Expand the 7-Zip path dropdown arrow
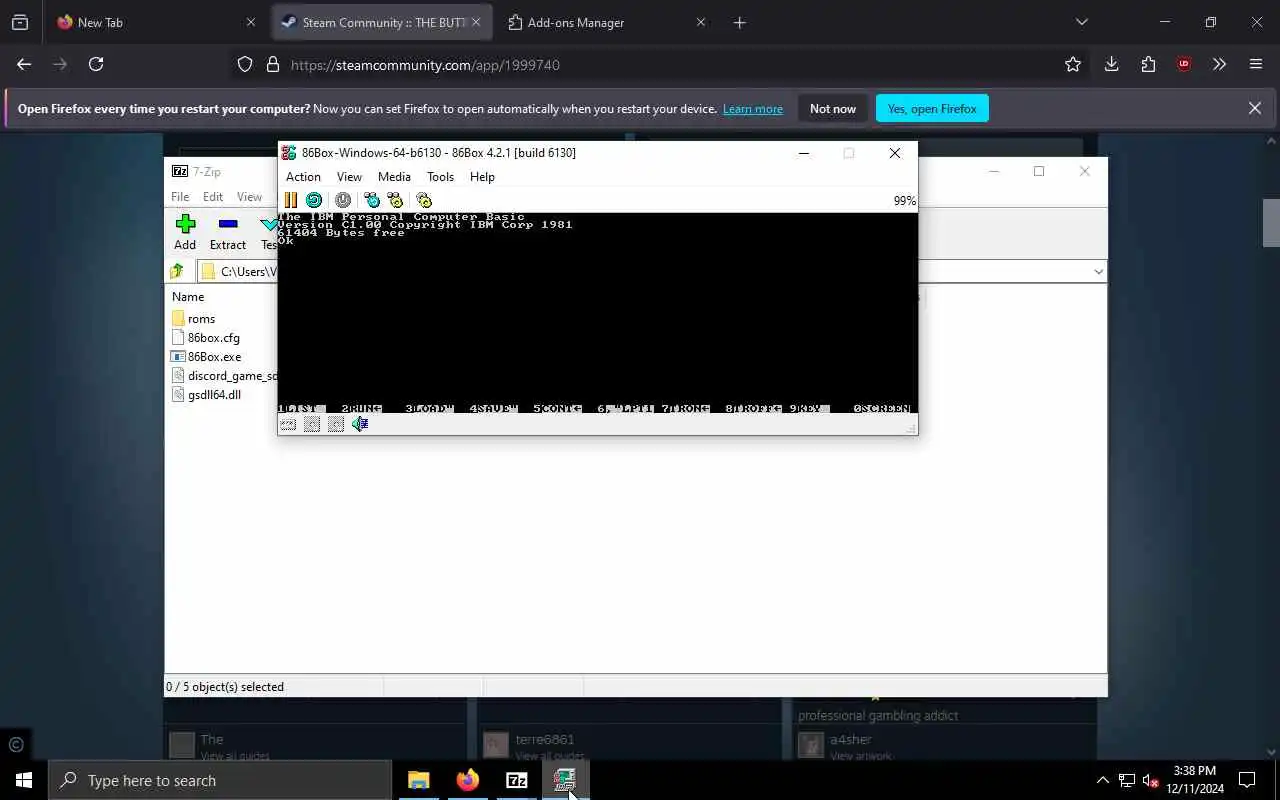 click(1098, 272)
